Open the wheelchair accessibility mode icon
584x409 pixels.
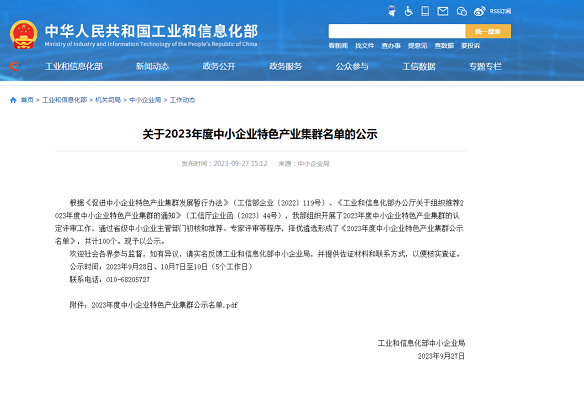pos(409,11)
